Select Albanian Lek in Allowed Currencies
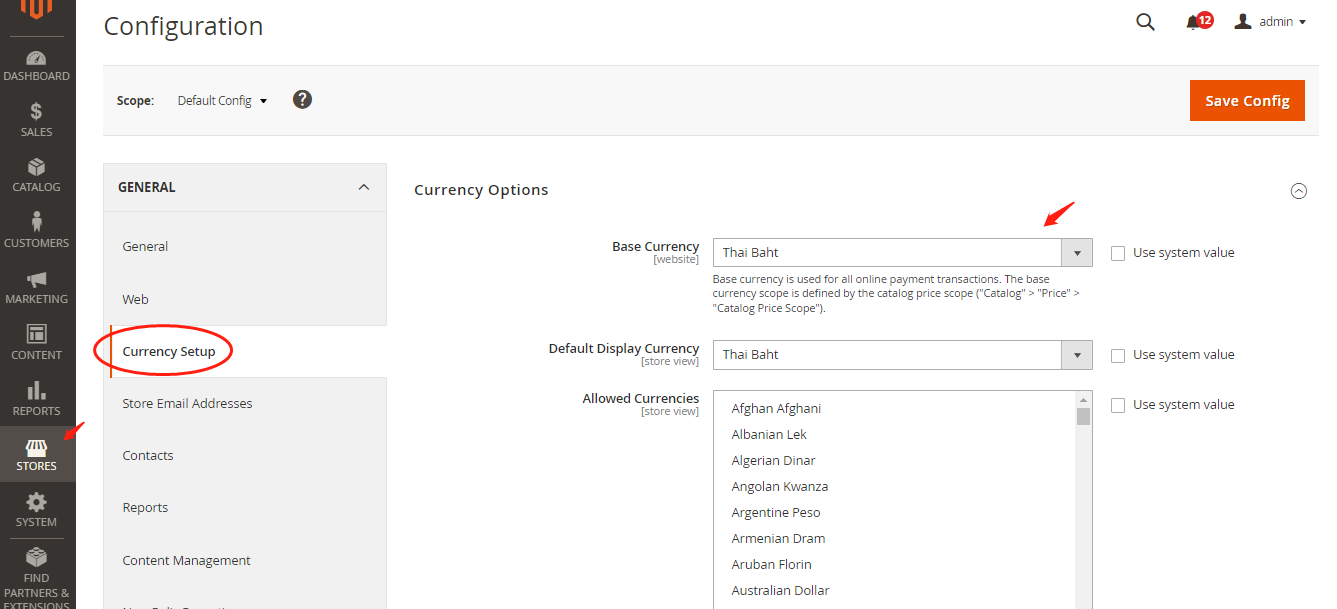Image resolution: width=1337 pixels, height=609 pixels. click(x=894, y=434)
